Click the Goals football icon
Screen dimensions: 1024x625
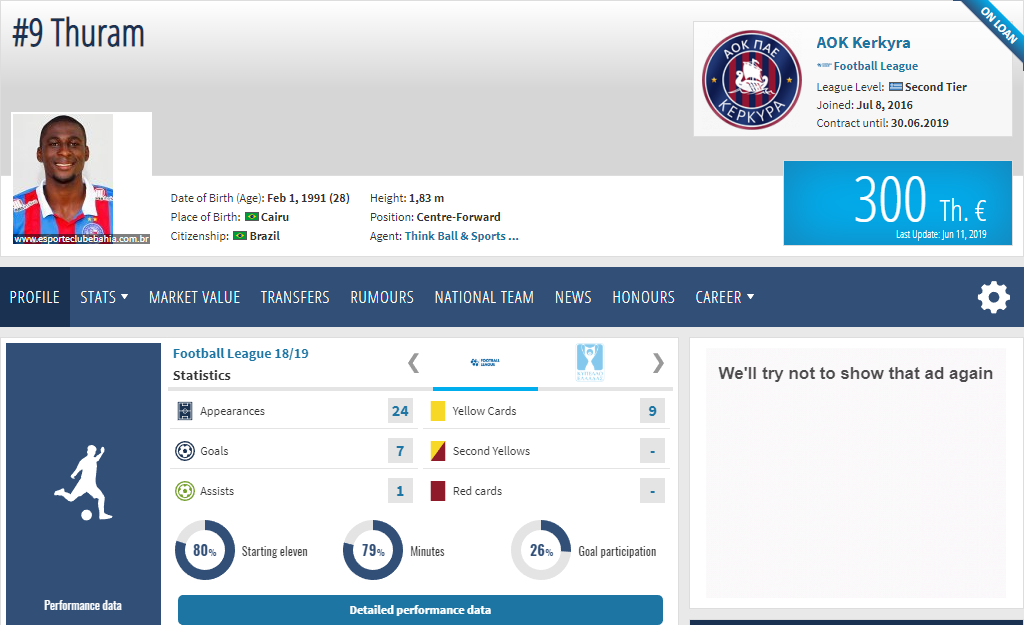[185, 451]
